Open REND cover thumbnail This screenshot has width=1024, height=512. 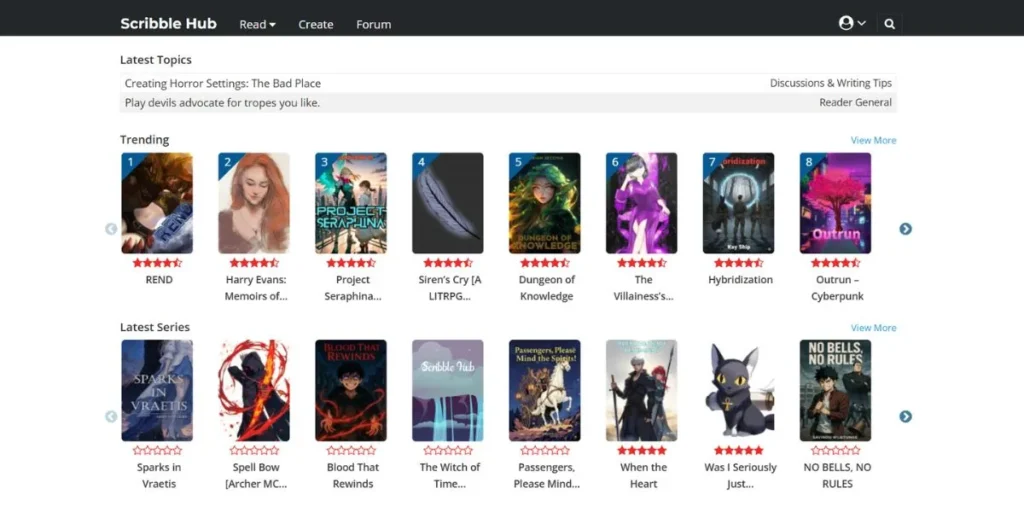coord(157,203)
